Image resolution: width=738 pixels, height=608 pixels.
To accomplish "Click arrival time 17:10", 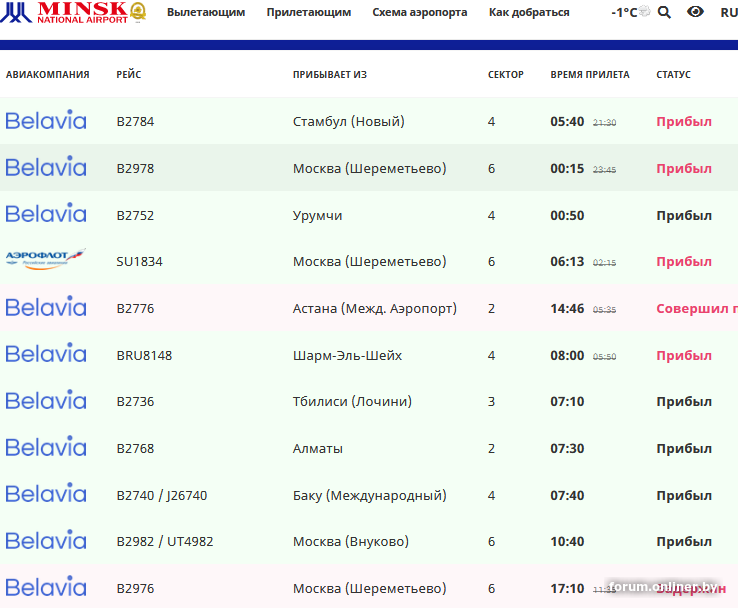I will click(567, 589).
